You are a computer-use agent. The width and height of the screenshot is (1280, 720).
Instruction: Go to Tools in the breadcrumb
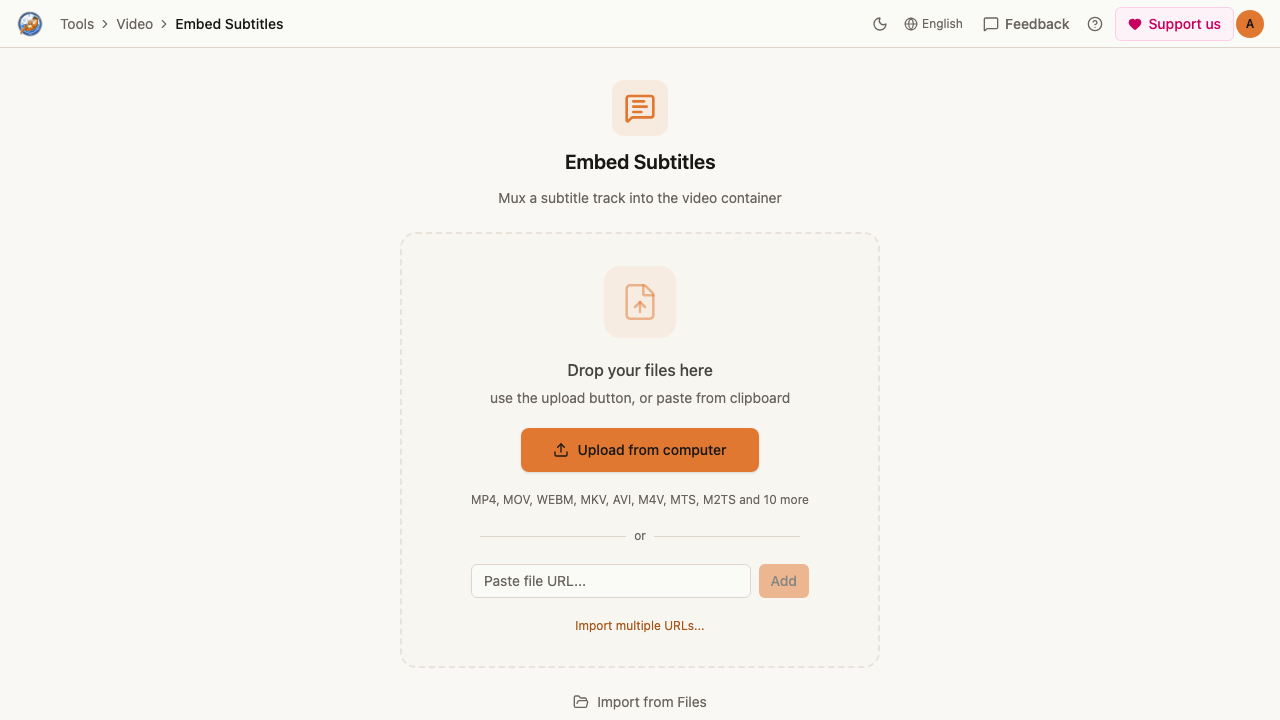77,24
